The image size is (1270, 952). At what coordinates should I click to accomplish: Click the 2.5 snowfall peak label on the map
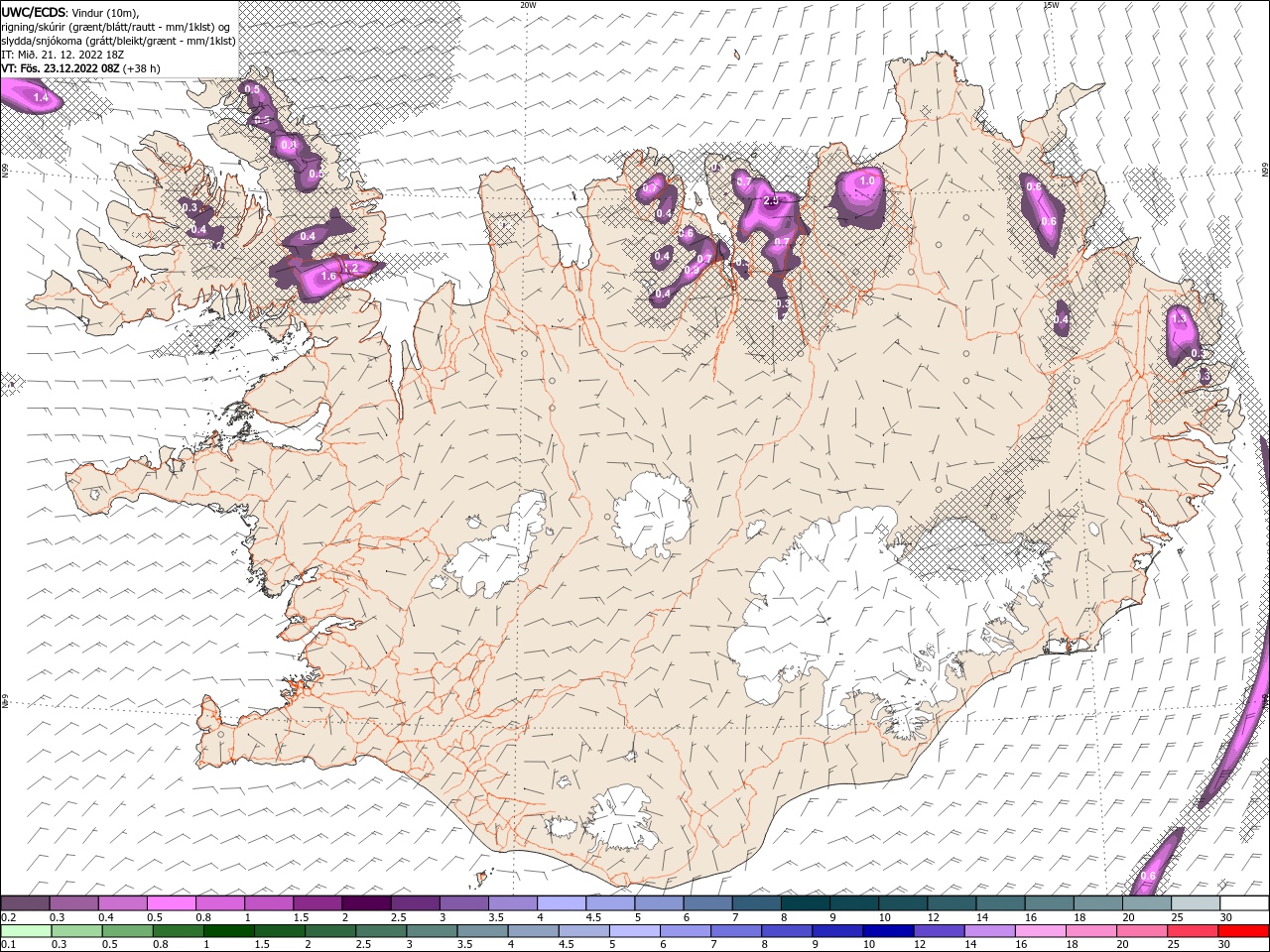[x=772, y=201]
